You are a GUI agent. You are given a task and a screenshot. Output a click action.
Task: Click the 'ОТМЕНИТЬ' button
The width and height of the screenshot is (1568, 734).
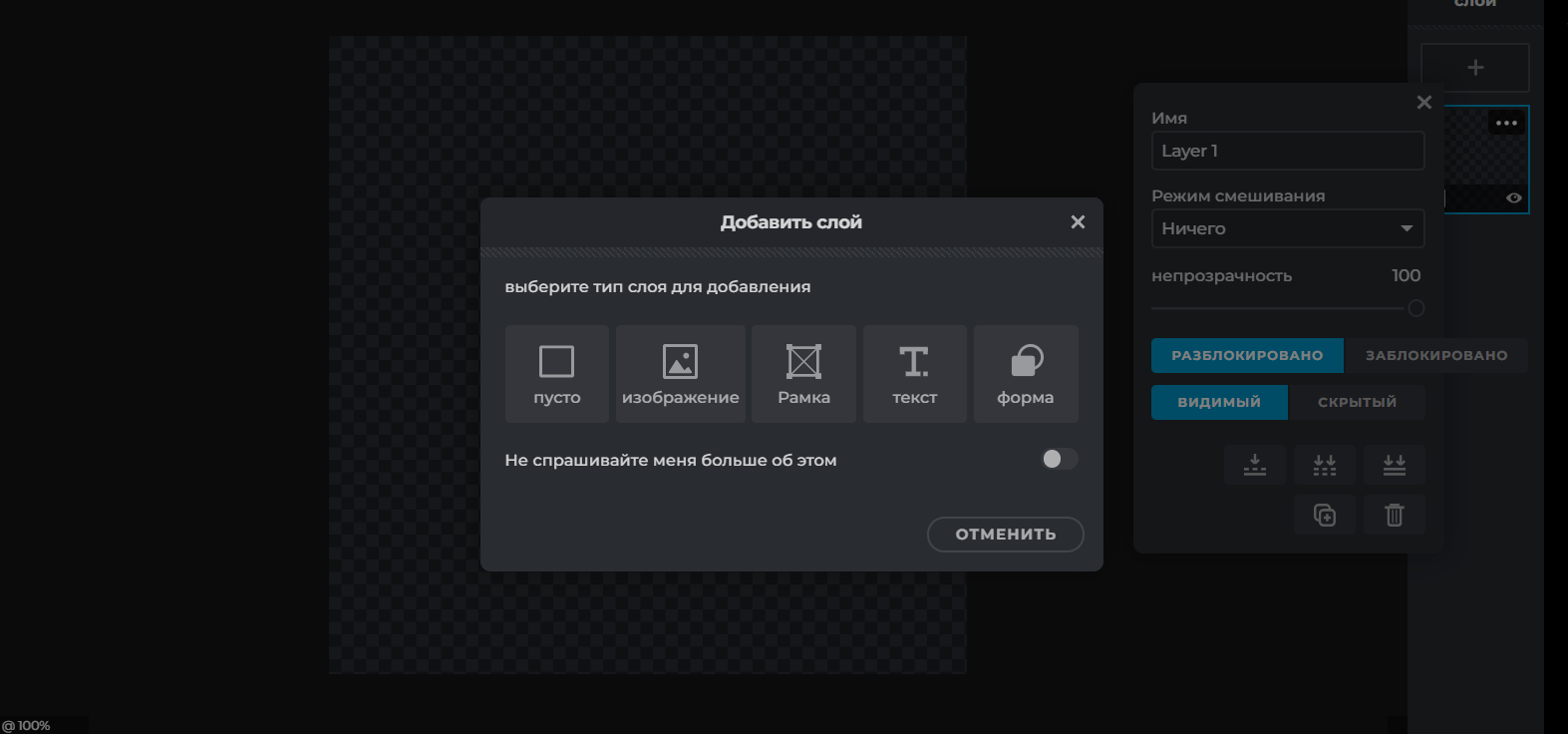click(1006, 535)
